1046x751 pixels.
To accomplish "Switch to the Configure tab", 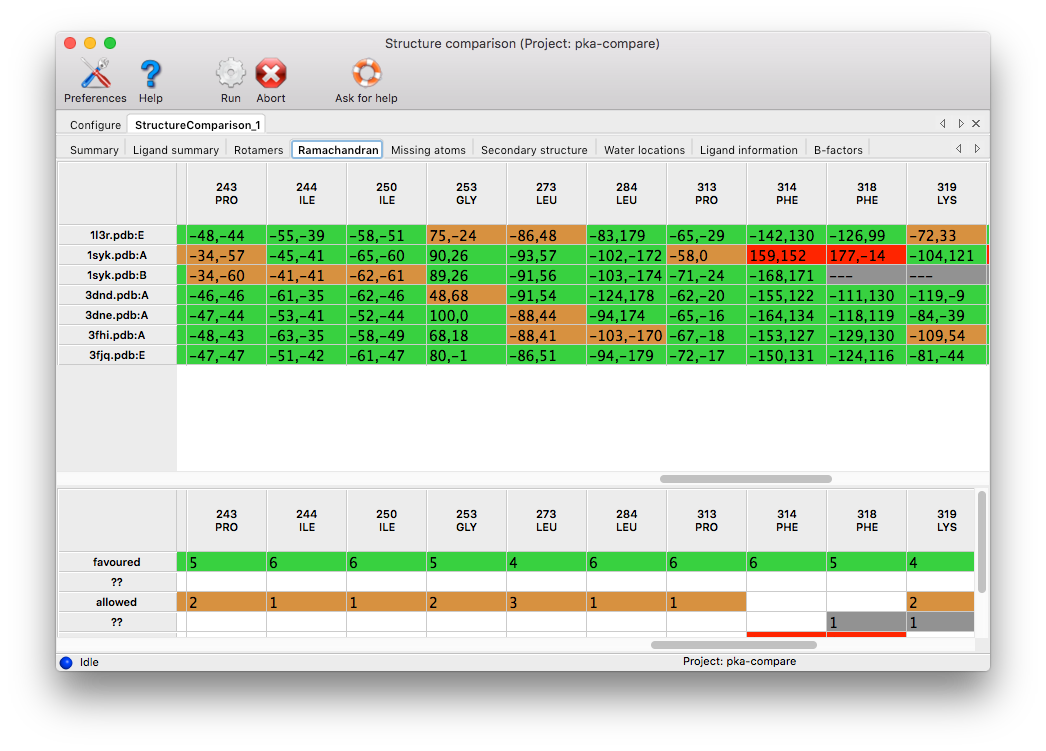I will 95,125.
